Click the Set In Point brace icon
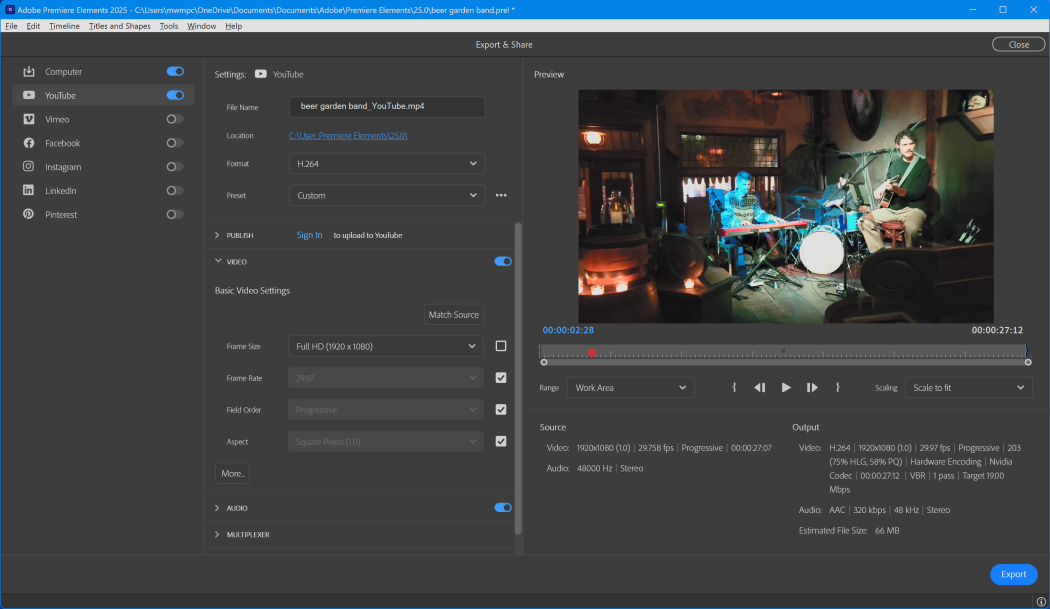The width and height of the screenshot is (1050, 609). click(734, 387)
